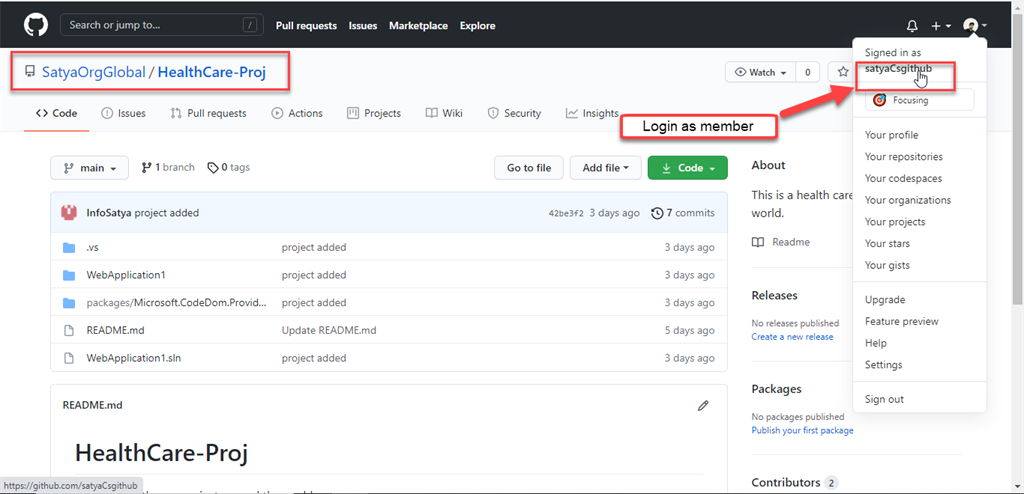Viewport: 1024px width, 494px height.
Task: Open HealthCare-Proj repository link
Action: click(x=212, y=72)
